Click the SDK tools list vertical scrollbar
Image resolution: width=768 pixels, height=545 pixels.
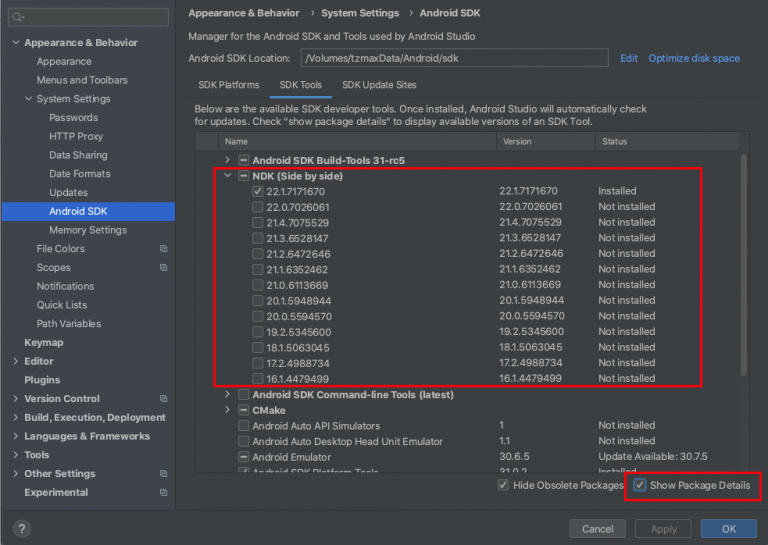tap(742, 260)
